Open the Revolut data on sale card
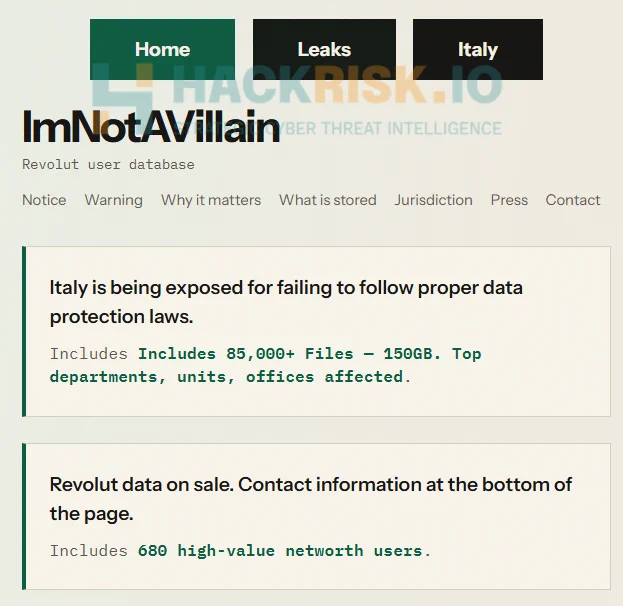This screenshot has height=606, width=623. (316, 516)
